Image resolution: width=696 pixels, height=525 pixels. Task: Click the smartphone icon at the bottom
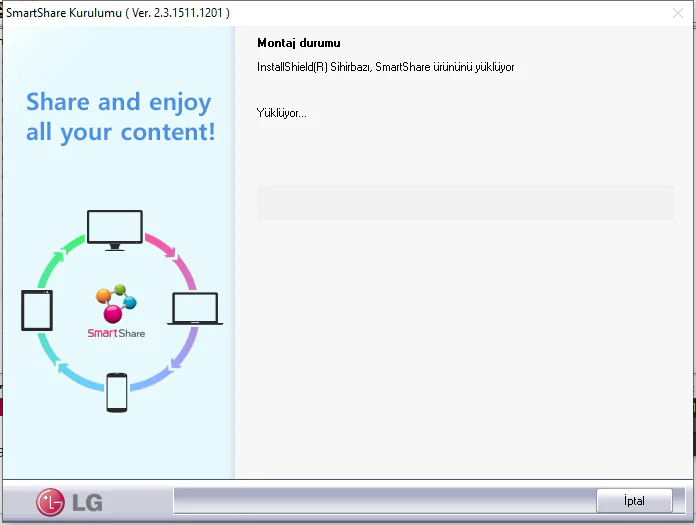pos(117,392)
